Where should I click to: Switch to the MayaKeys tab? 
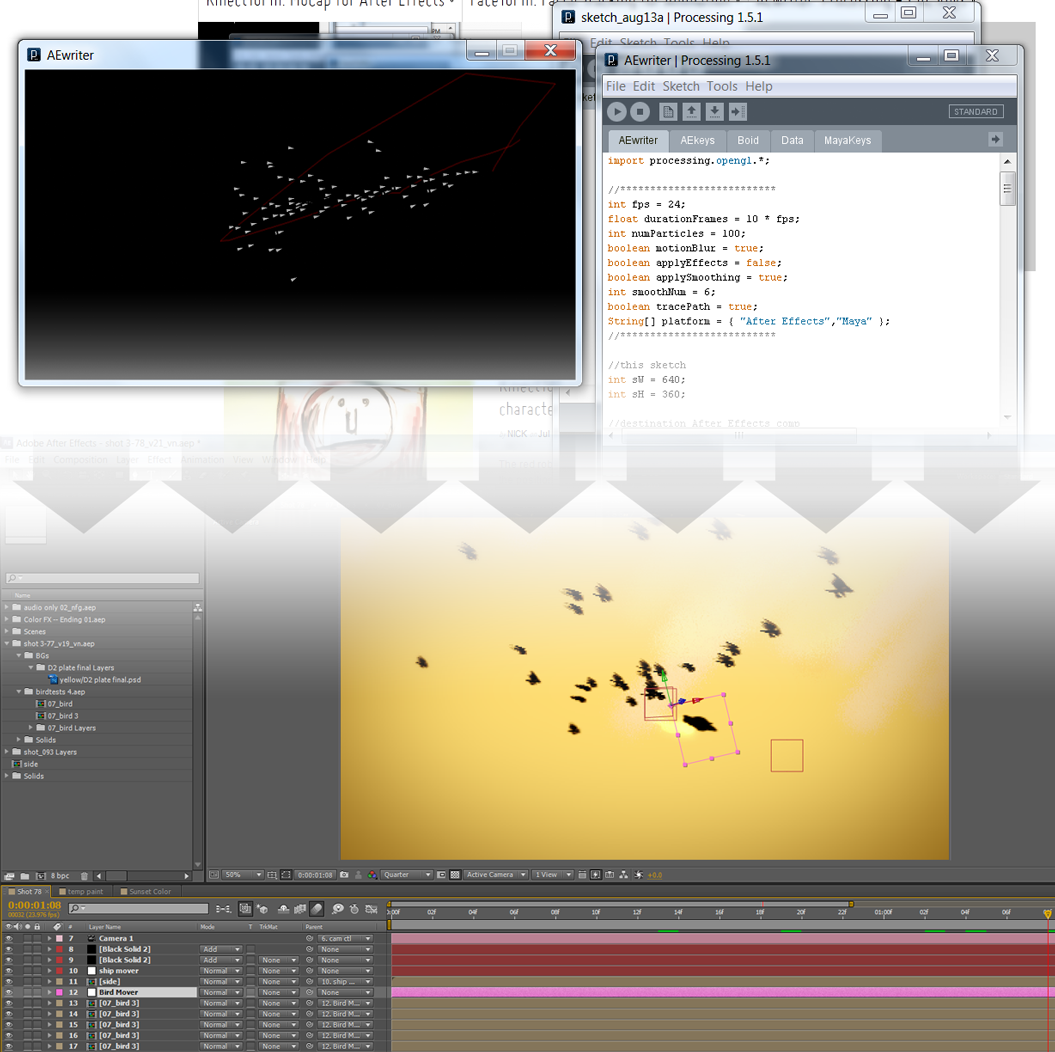[847, 141]
